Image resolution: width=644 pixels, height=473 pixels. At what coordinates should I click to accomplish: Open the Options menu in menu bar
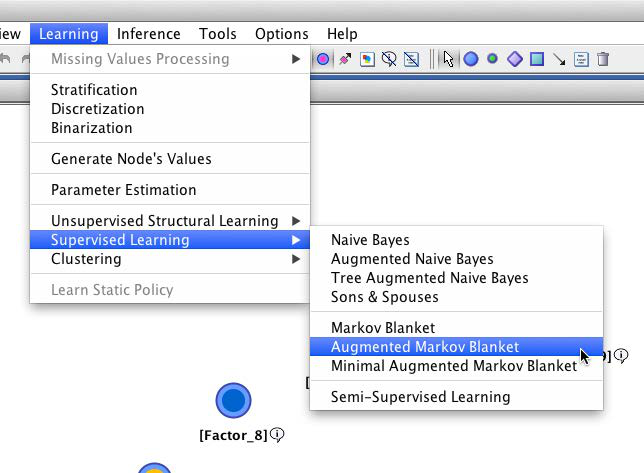pyautogui.click(x=282, y=34)
